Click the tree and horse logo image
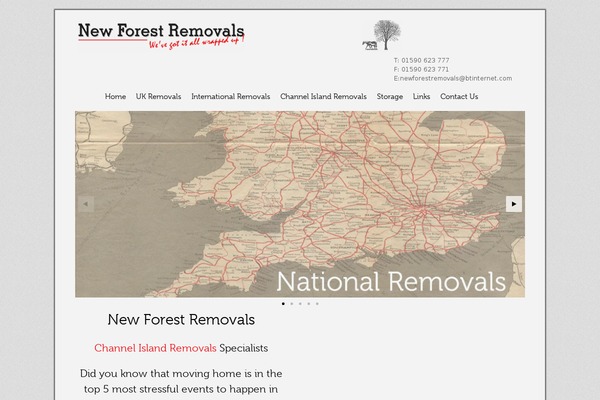Viewport: 600px width, 400px height. 382,36
